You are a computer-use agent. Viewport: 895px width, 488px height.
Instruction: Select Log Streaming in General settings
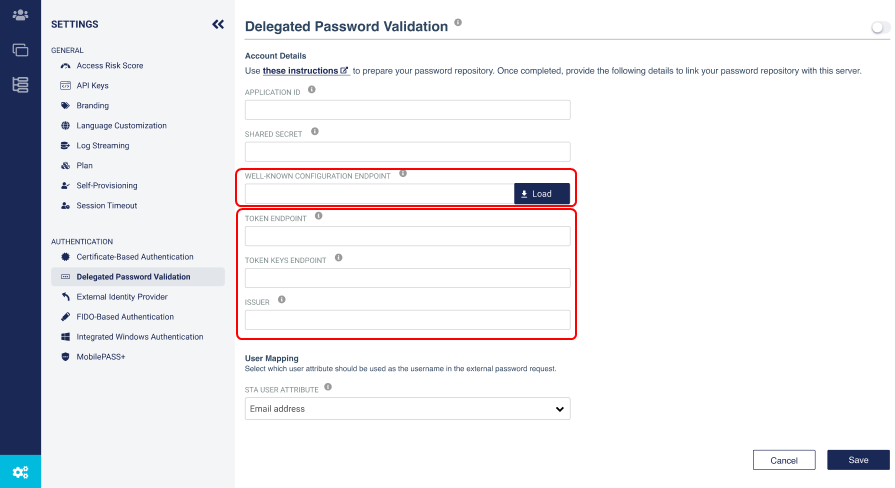(x=103, y=146)
